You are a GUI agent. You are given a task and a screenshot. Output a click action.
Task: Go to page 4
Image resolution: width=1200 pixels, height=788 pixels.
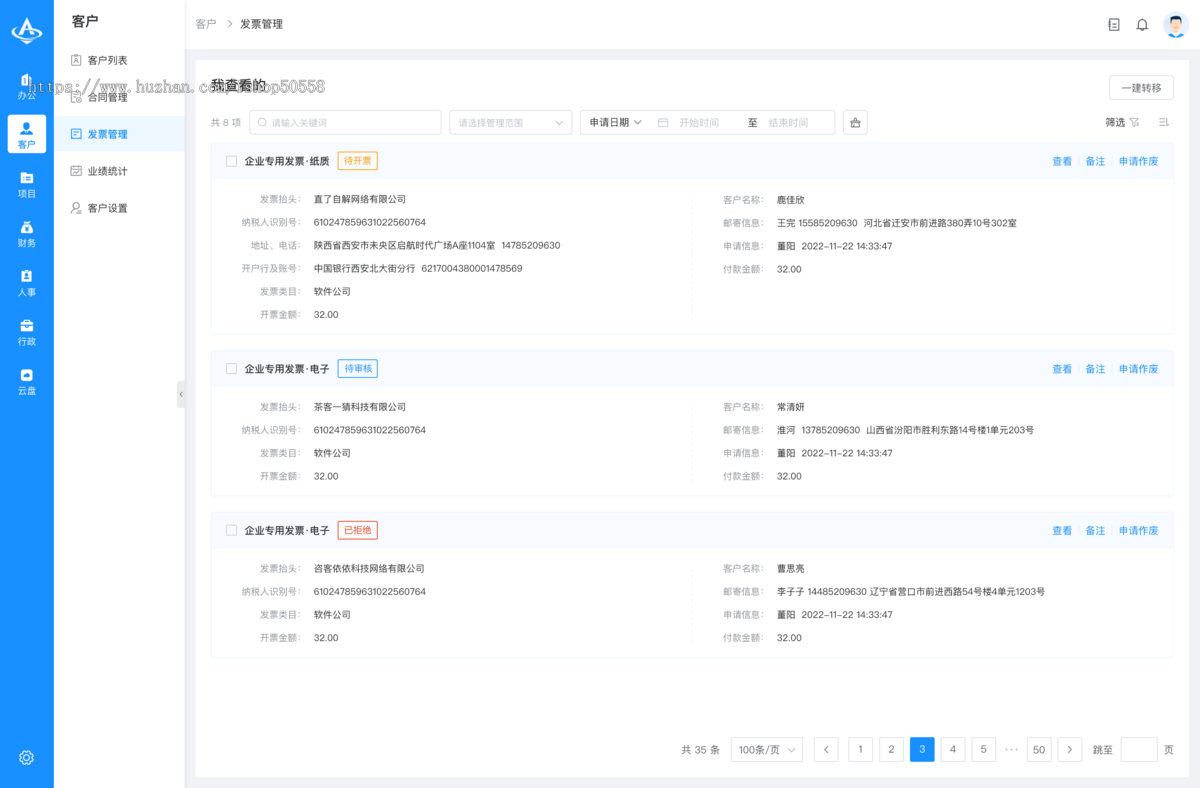pyautogui.click(x=953, y=750)
